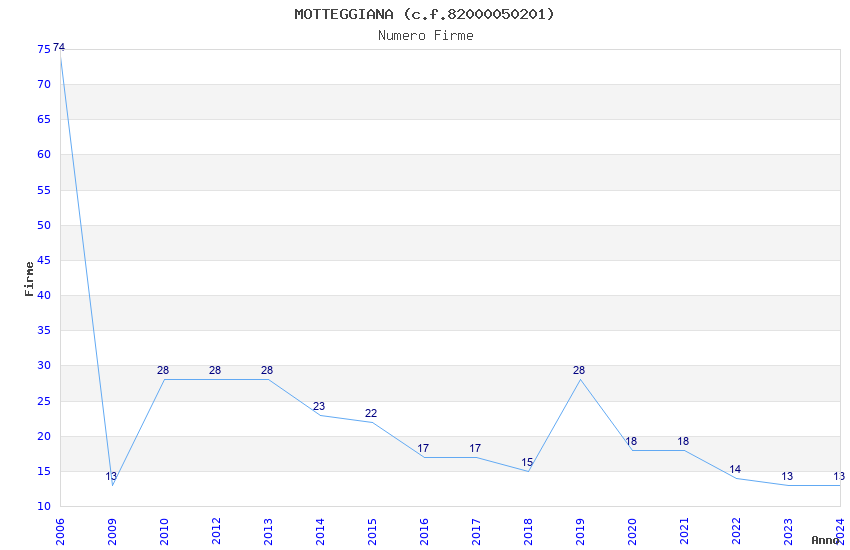This screenshot has height=550, width=850.
Task: Select the data label "74" at the peak
Action: coord(59,48)
